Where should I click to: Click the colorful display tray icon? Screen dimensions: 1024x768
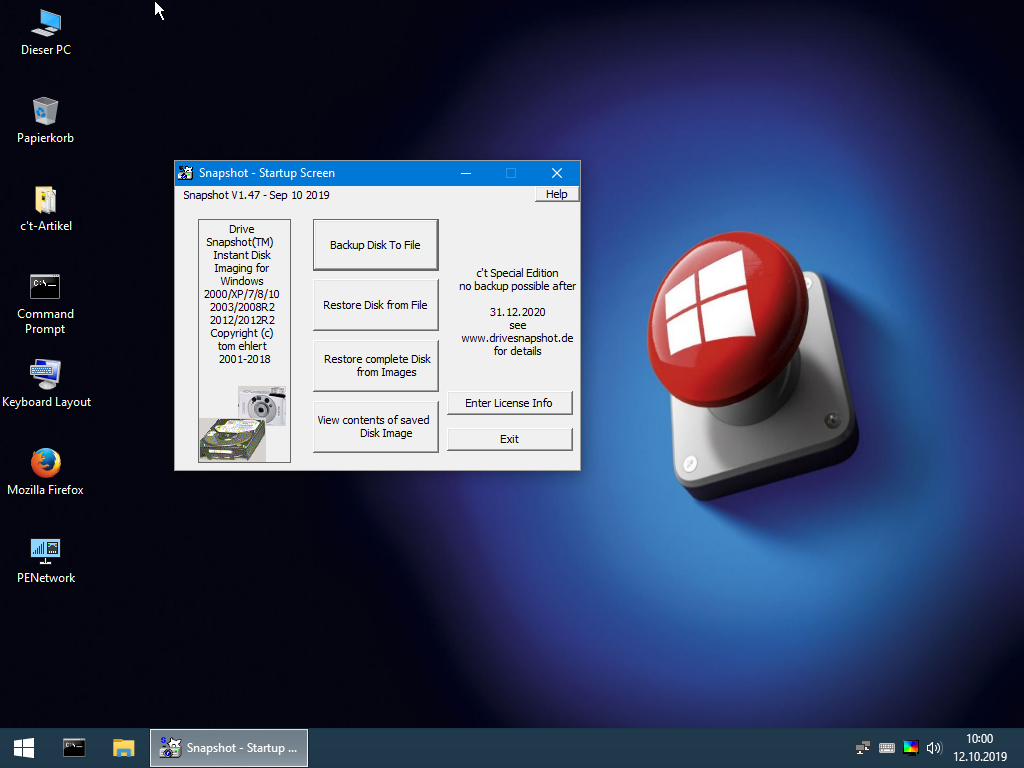point(910,747)
